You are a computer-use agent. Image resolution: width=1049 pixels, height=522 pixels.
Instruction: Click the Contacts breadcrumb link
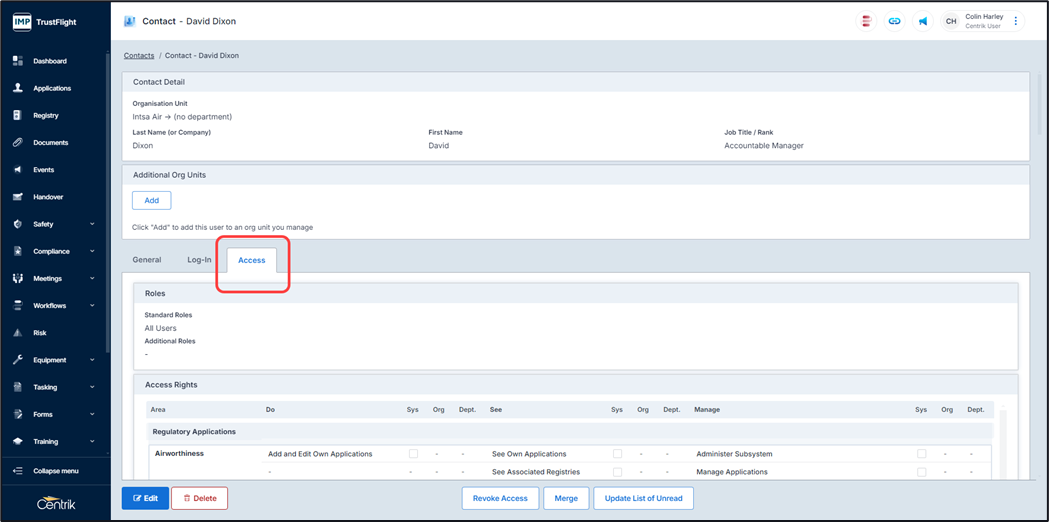pos(139,56)
